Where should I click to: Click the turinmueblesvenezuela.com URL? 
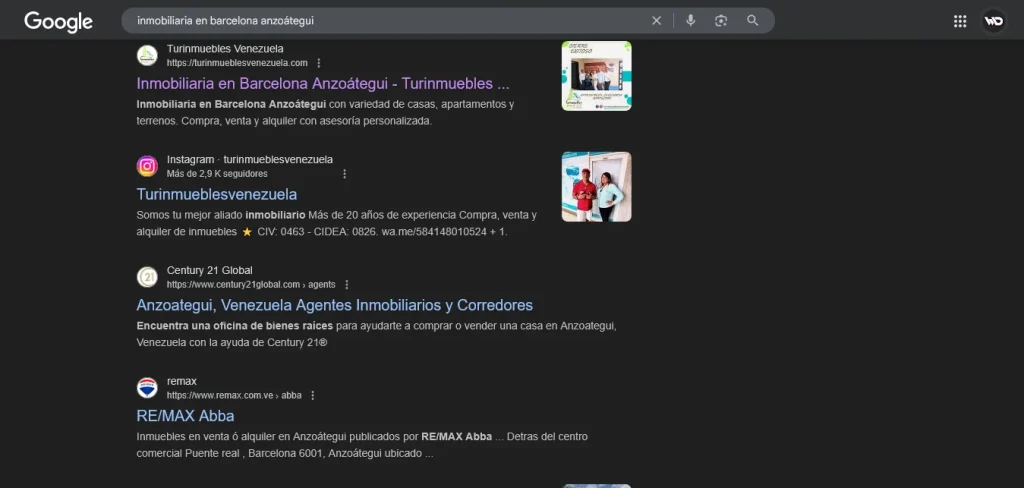click(237, 63)
